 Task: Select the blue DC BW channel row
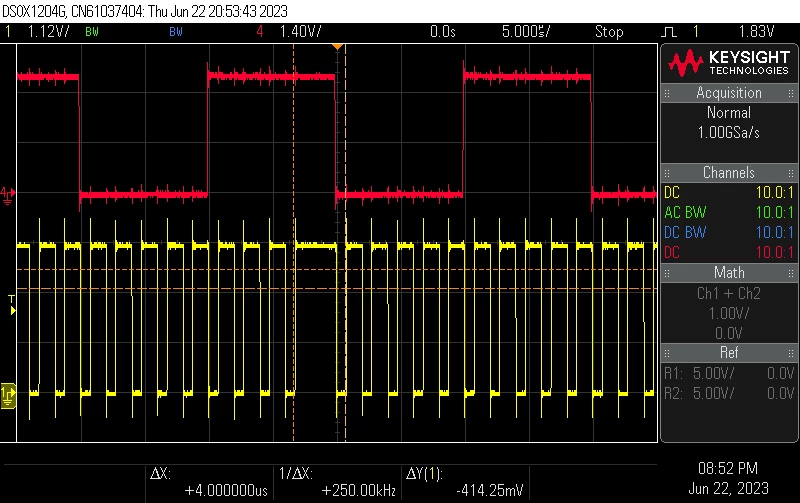[729, 232]
